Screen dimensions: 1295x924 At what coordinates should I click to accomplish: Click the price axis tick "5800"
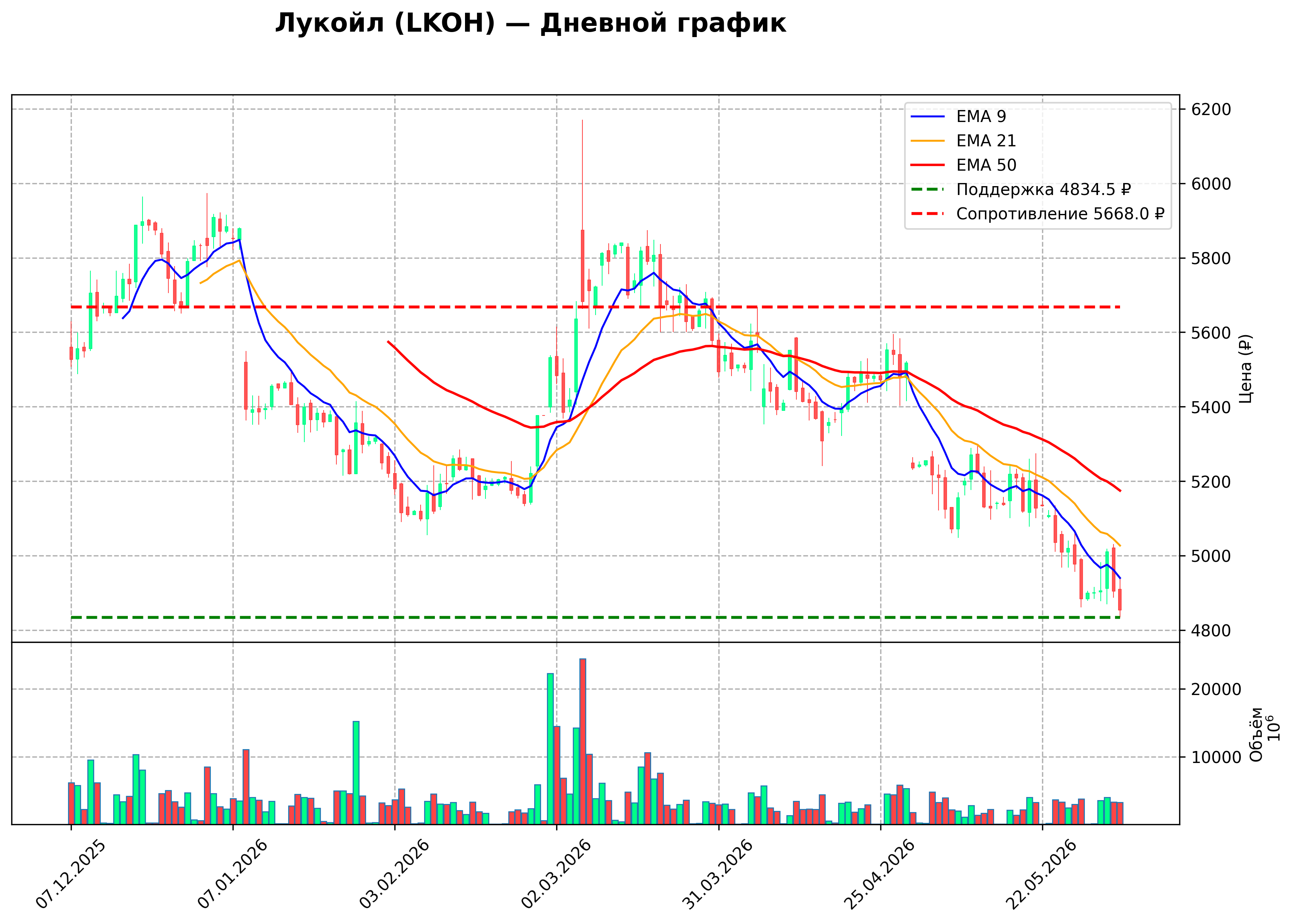(1211, 258)
